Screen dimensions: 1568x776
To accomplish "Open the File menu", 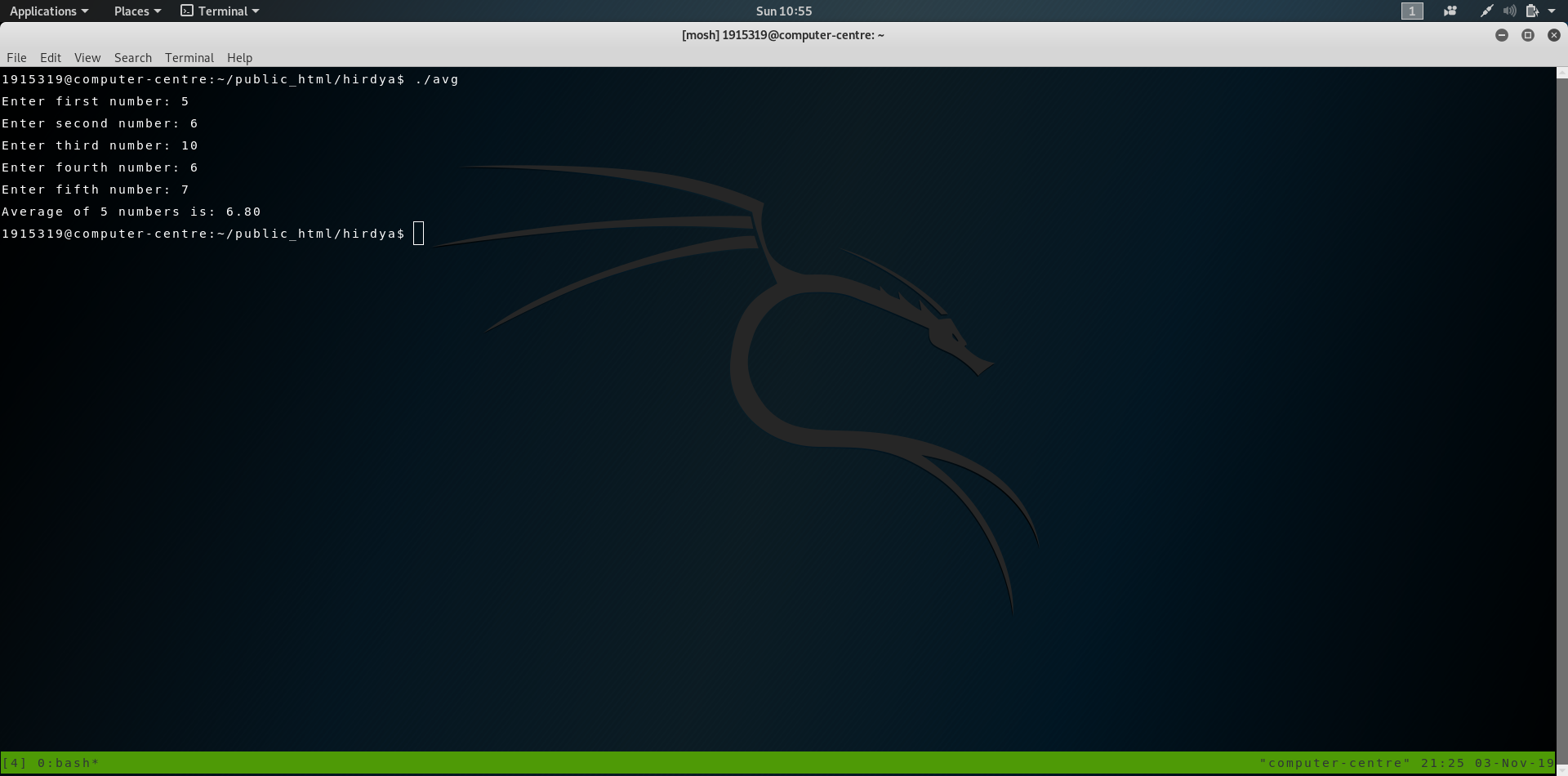I will point(16,57).
